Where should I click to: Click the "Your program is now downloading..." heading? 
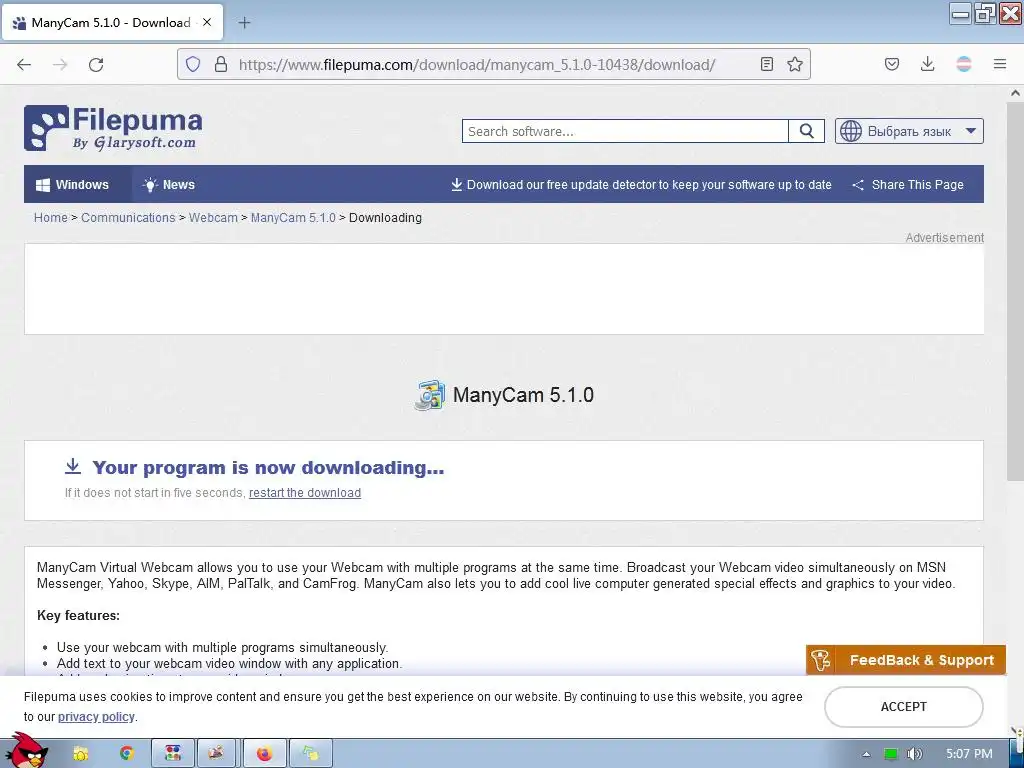tap(268, 468)
